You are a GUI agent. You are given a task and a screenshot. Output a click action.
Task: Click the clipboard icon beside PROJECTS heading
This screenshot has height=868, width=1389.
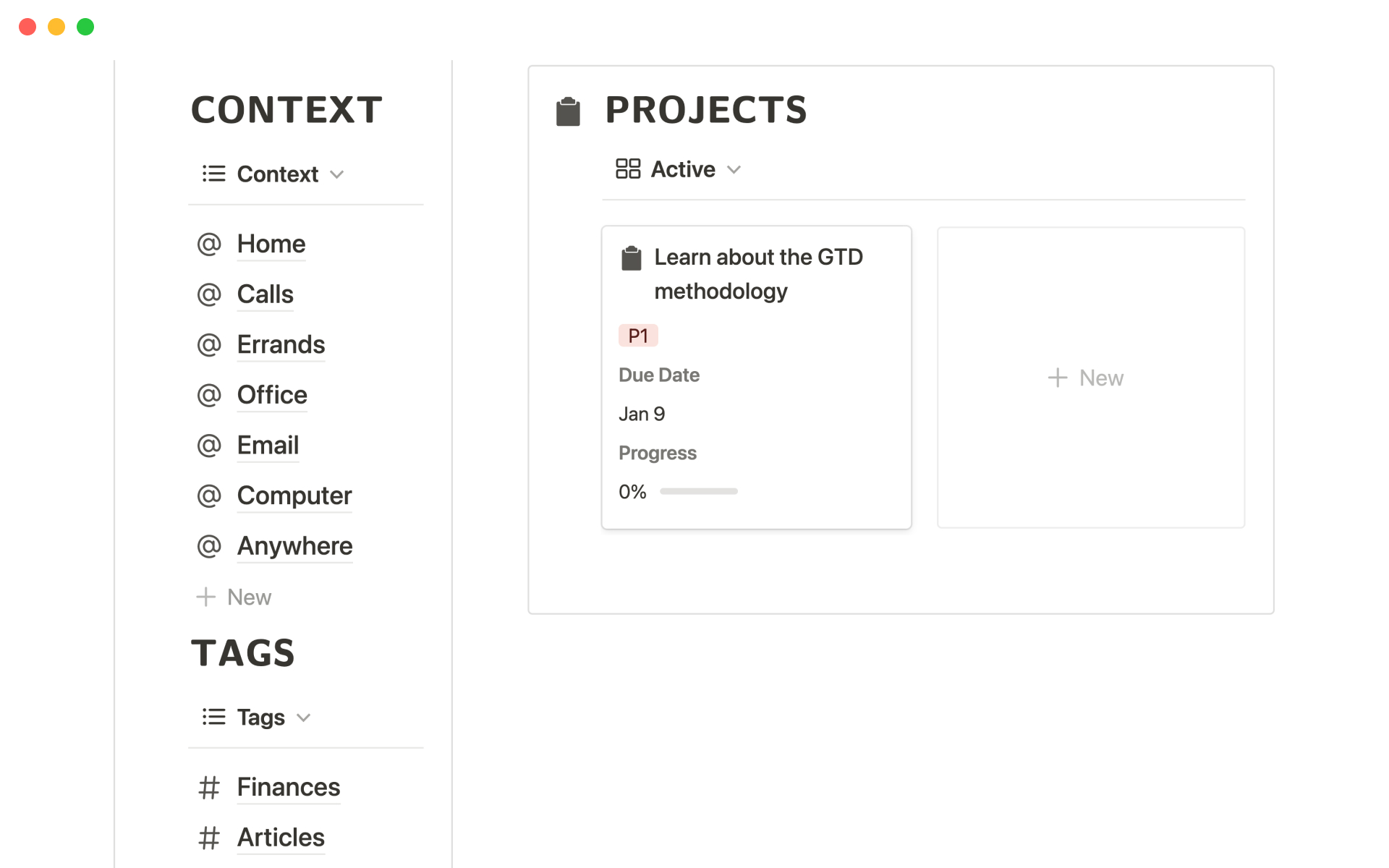(x=568, y=111)
